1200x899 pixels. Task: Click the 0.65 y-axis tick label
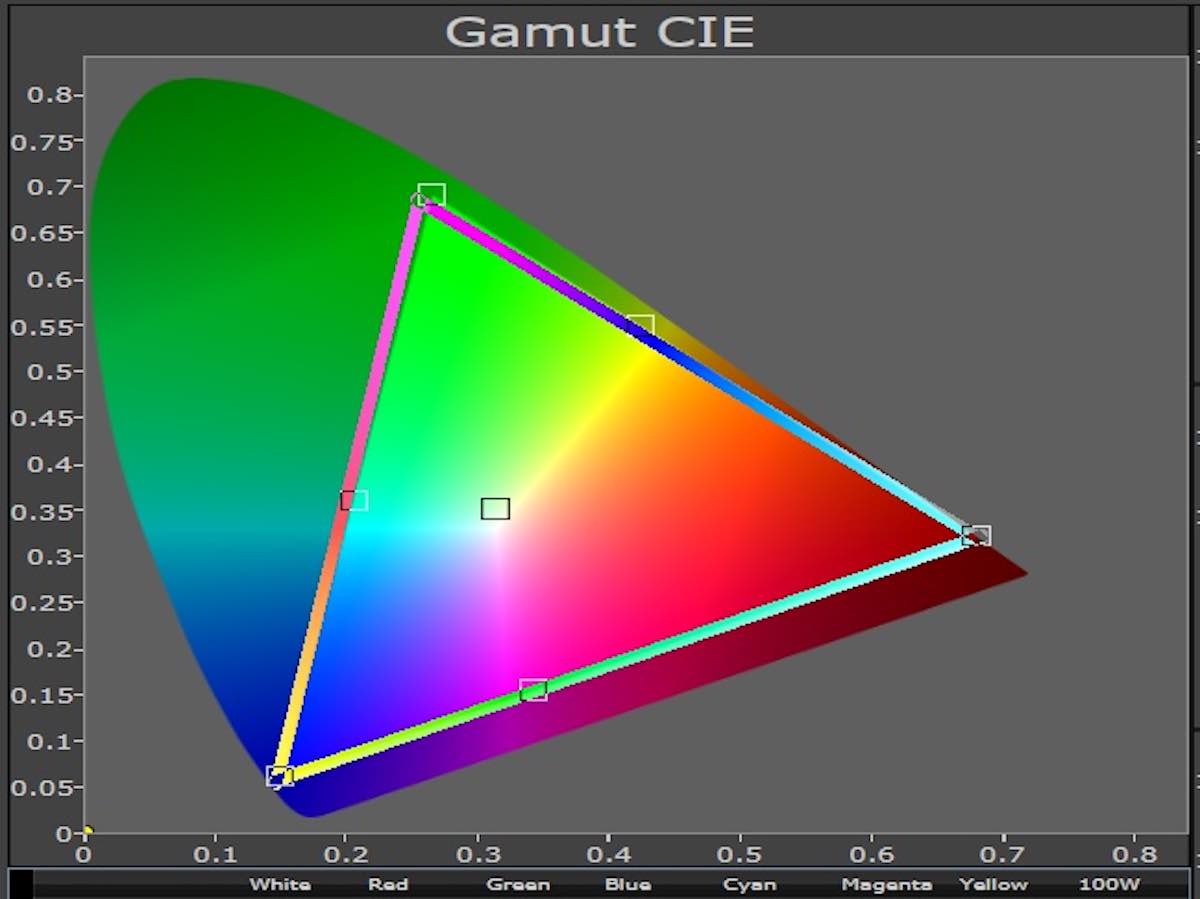click(x=40, y=234)
